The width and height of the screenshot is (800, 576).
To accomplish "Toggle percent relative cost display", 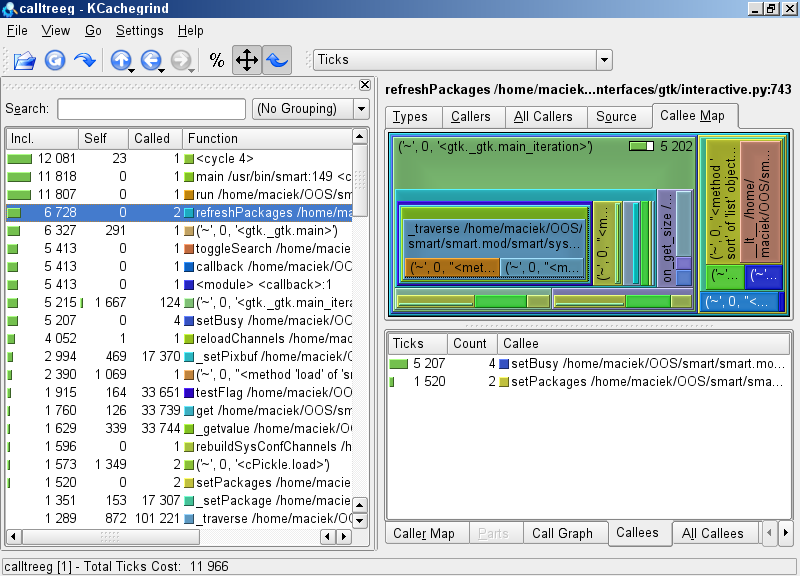I will click(x=217, y=60).
